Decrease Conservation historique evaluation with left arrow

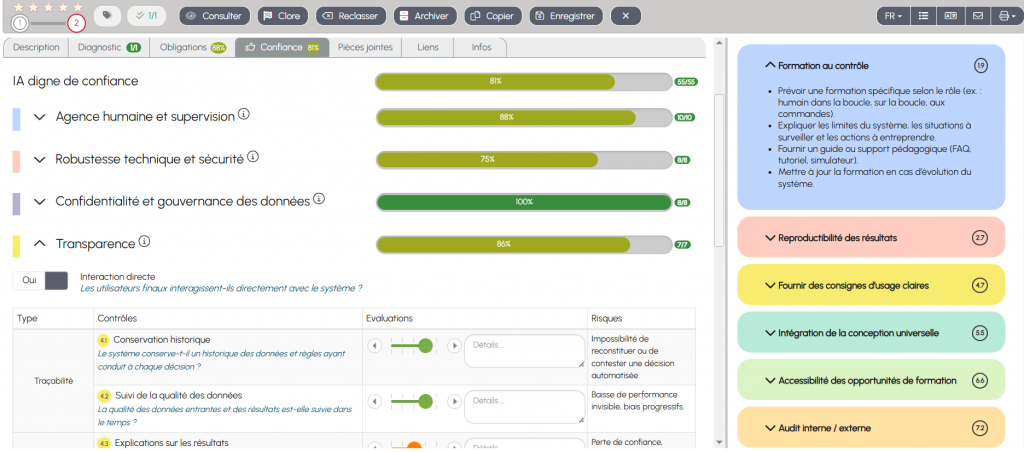375,345
